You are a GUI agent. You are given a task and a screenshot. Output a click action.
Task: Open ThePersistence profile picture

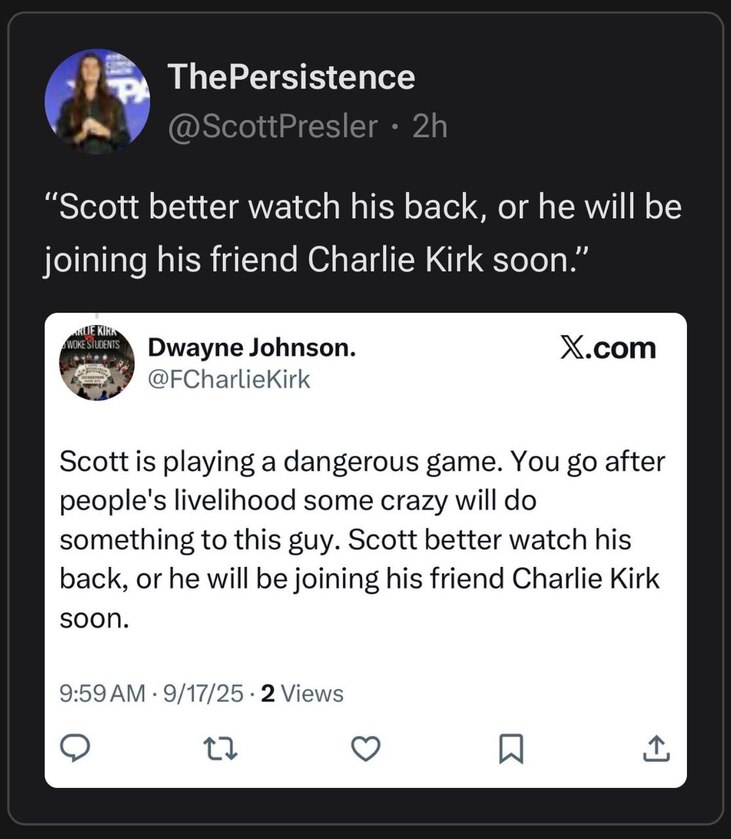click(97, 101)
